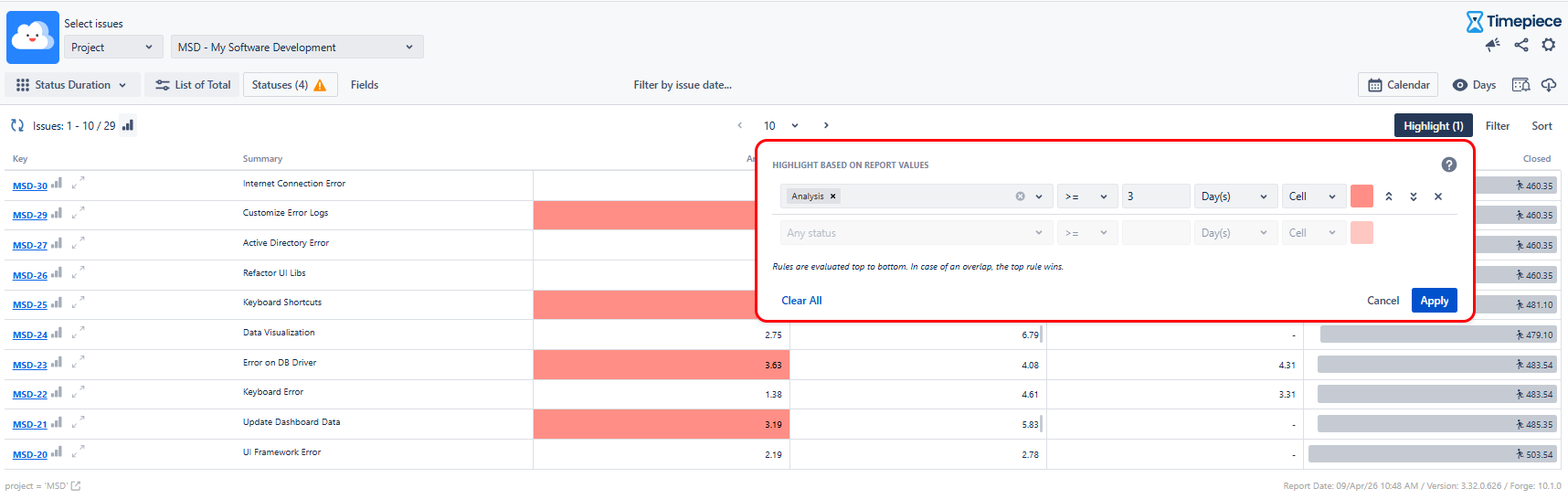Expand MSD-27 issue details
Viewport: 1568px width, 499px height.
click(79, 243)
